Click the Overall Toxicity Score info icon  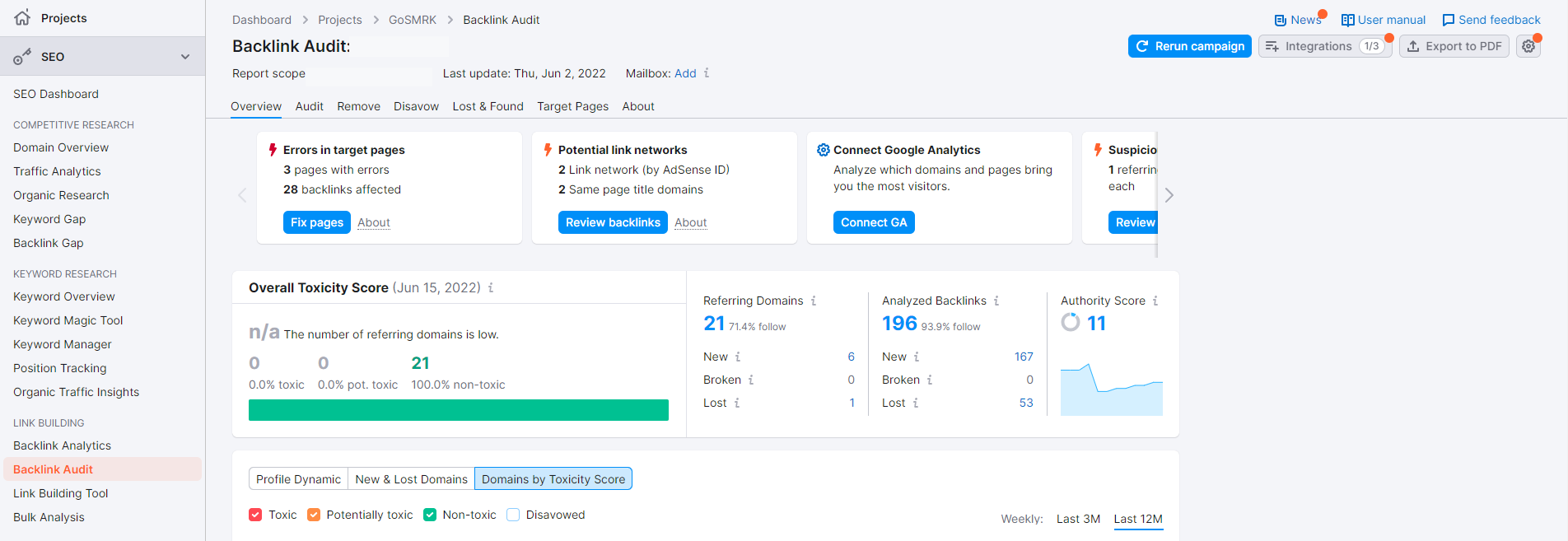tap(491, 287)
